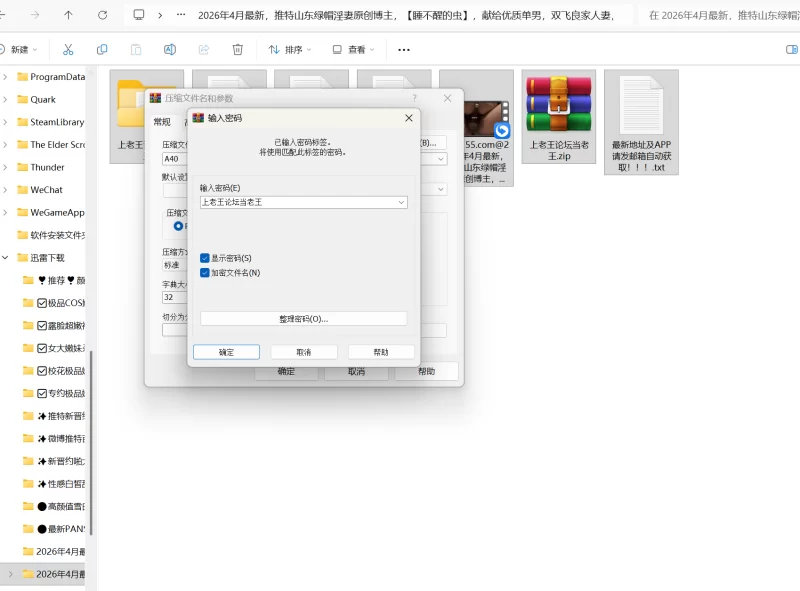Click the Paste icon in toolbar
This screenshot has width=800, height=591.
(x=136, y=50)
